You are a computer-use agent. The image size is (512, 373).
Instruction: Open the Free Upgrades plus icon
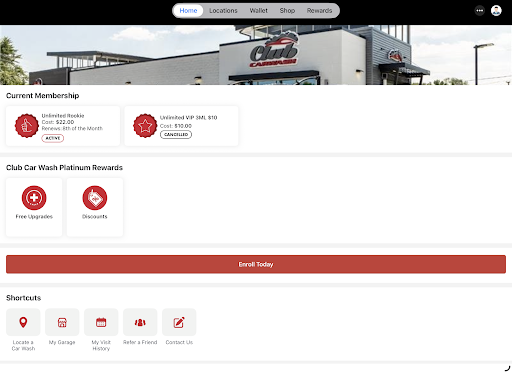pos(34,198)
